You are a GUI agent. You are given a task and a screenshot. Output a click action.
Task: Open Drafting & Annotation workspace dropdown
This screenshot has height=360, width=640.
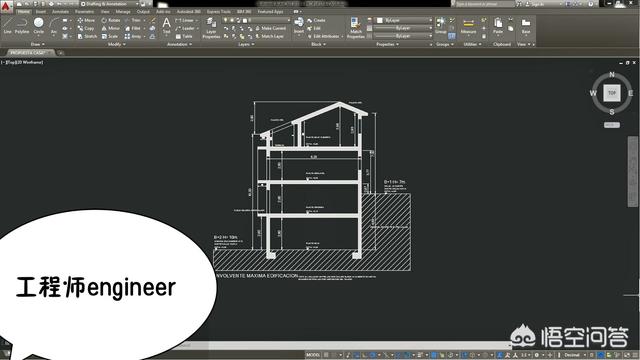click(110, 4)
